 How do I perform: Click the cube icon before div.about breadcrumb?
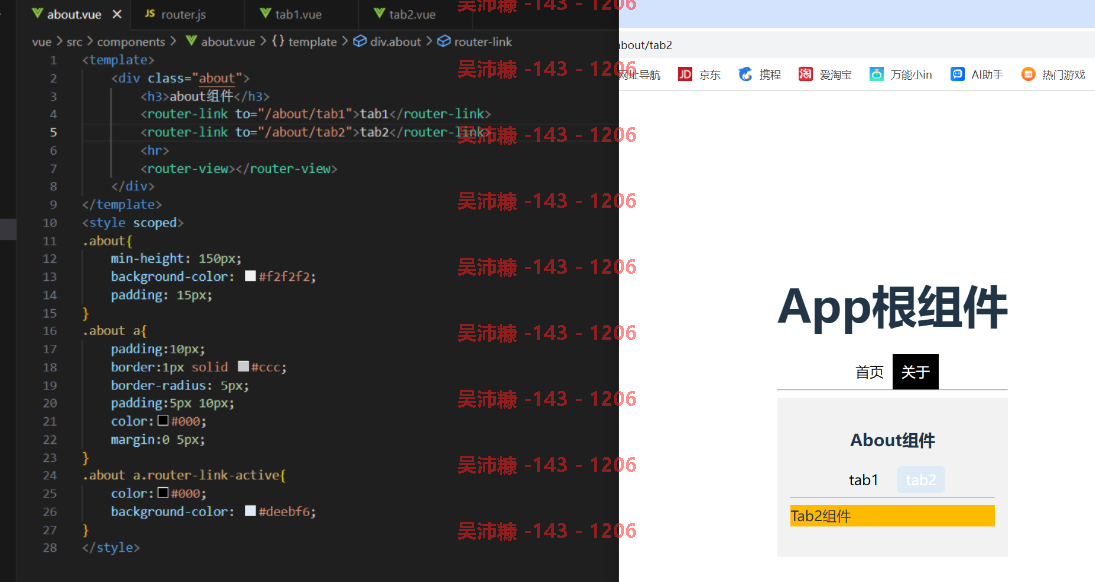[x=360, y=41]
